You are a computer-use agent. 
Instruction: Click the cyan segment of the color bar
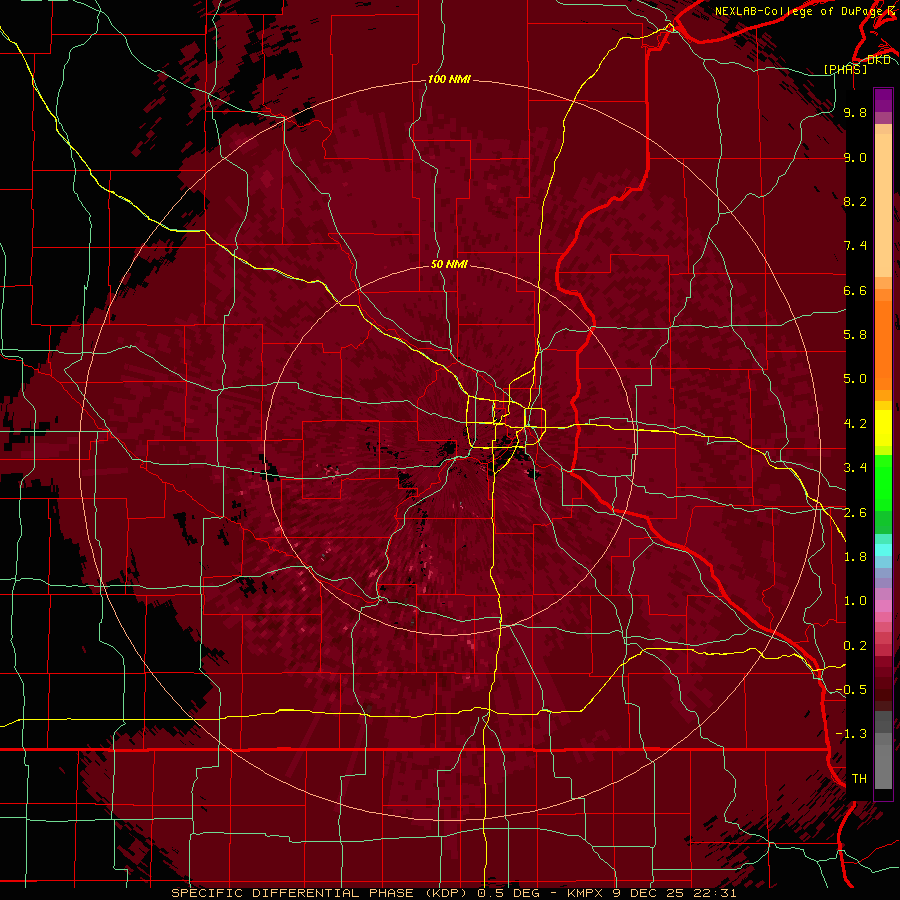coord(883,550)
